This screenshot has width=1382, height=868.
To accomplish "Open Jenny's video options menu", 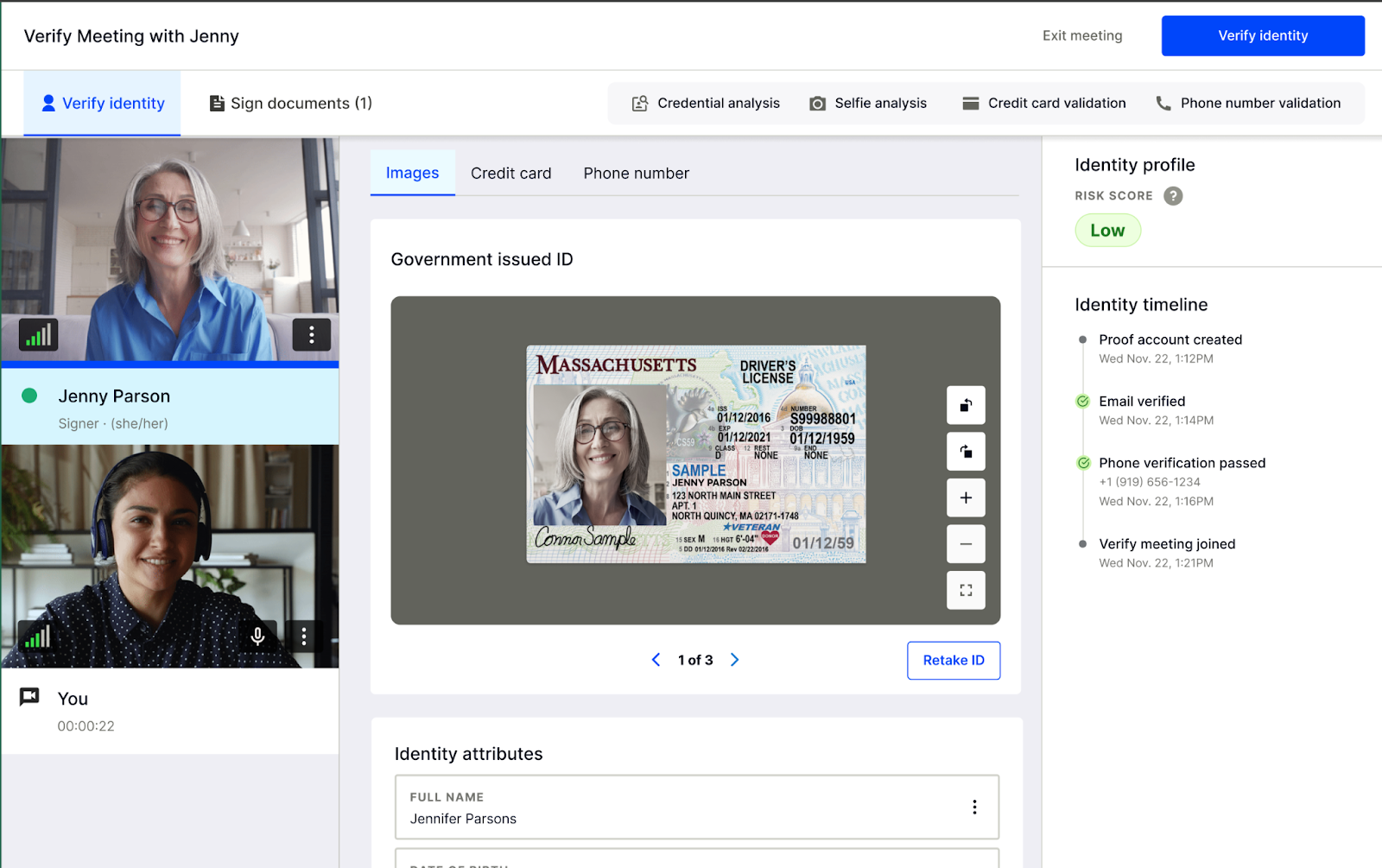I will click(312, 334).
